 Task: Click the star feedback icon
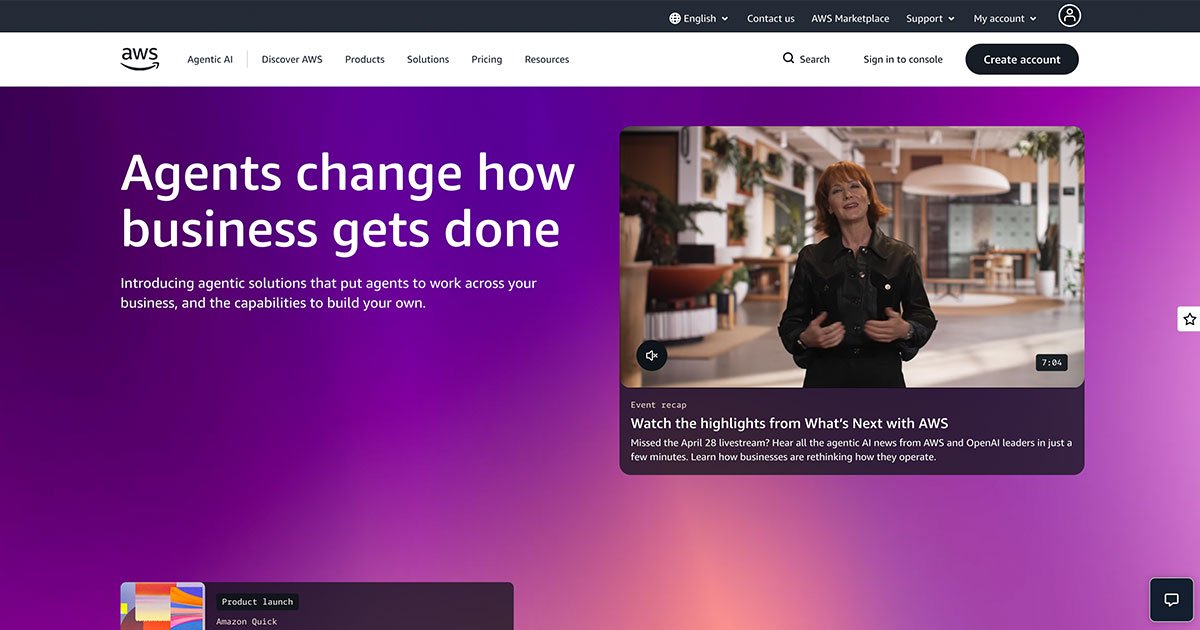[1189, 319]
